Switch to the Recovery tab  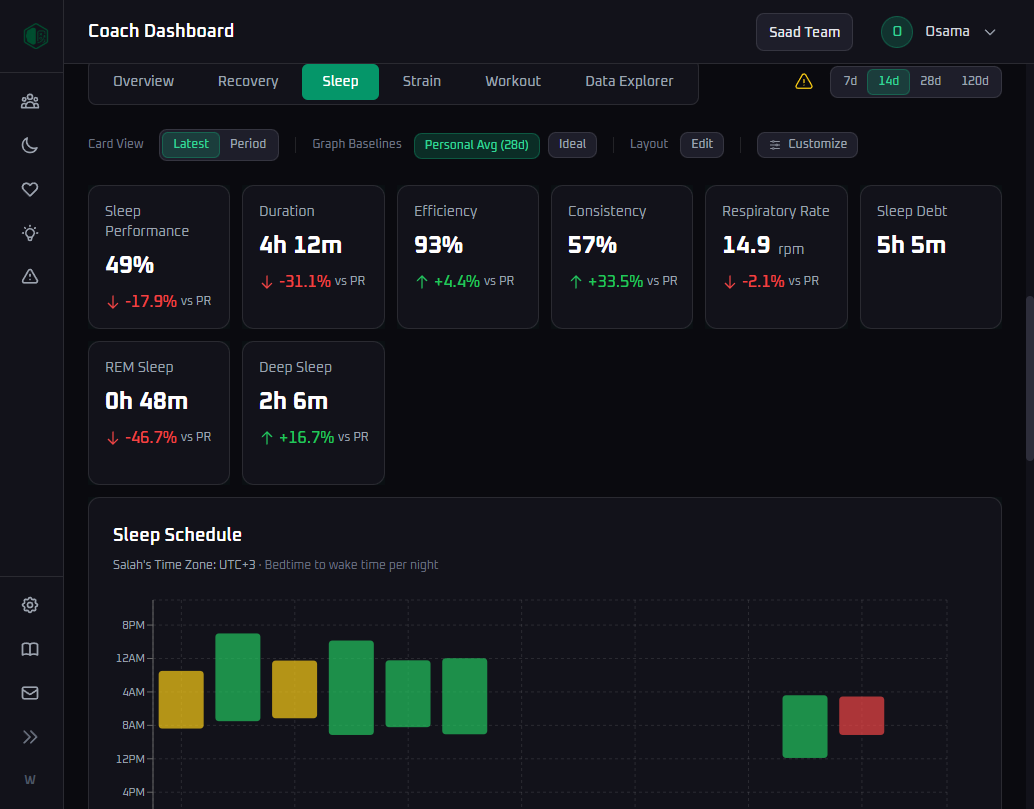248,82
